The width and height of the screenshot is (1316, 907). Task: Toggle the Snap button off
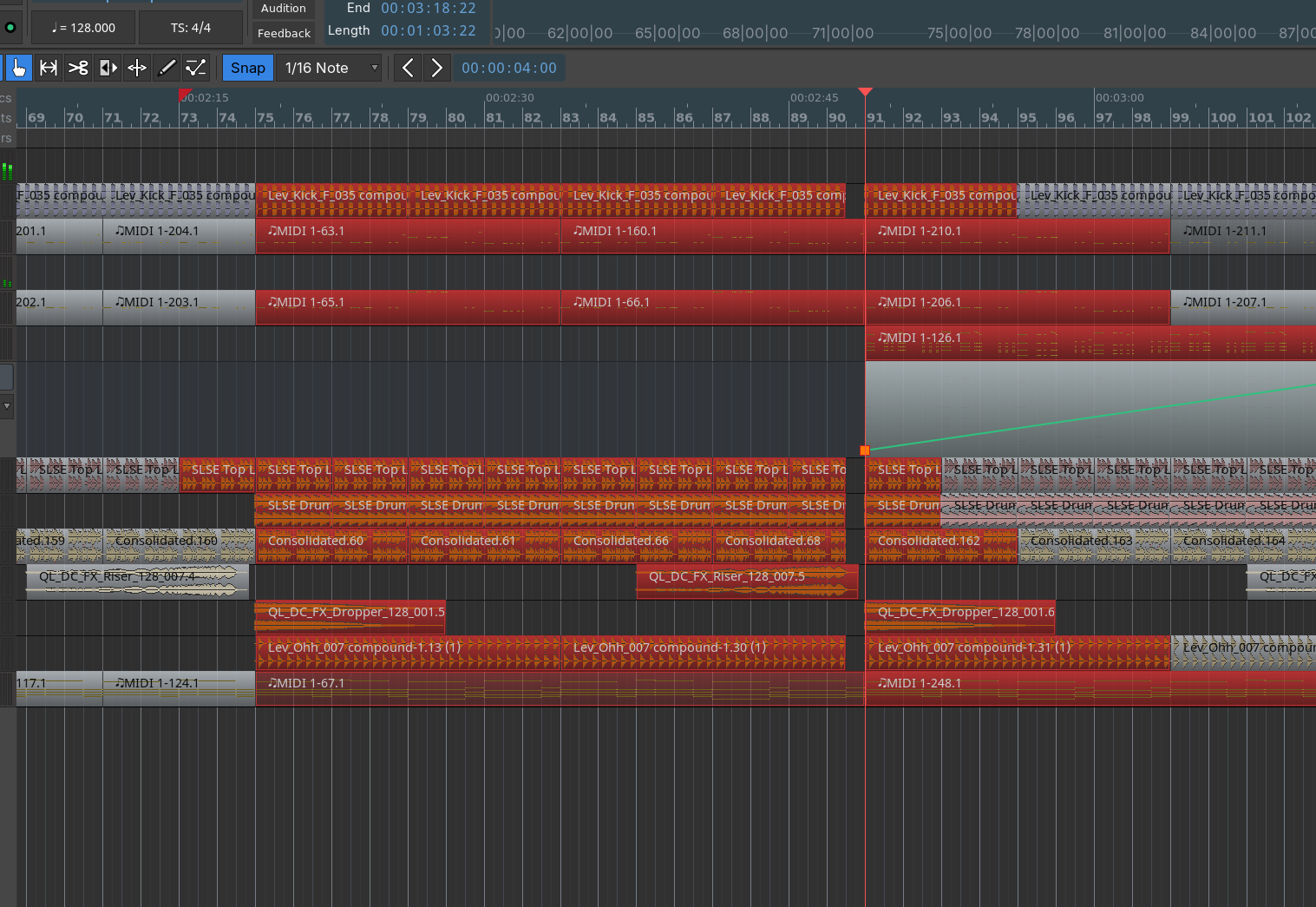pos(247,68)
